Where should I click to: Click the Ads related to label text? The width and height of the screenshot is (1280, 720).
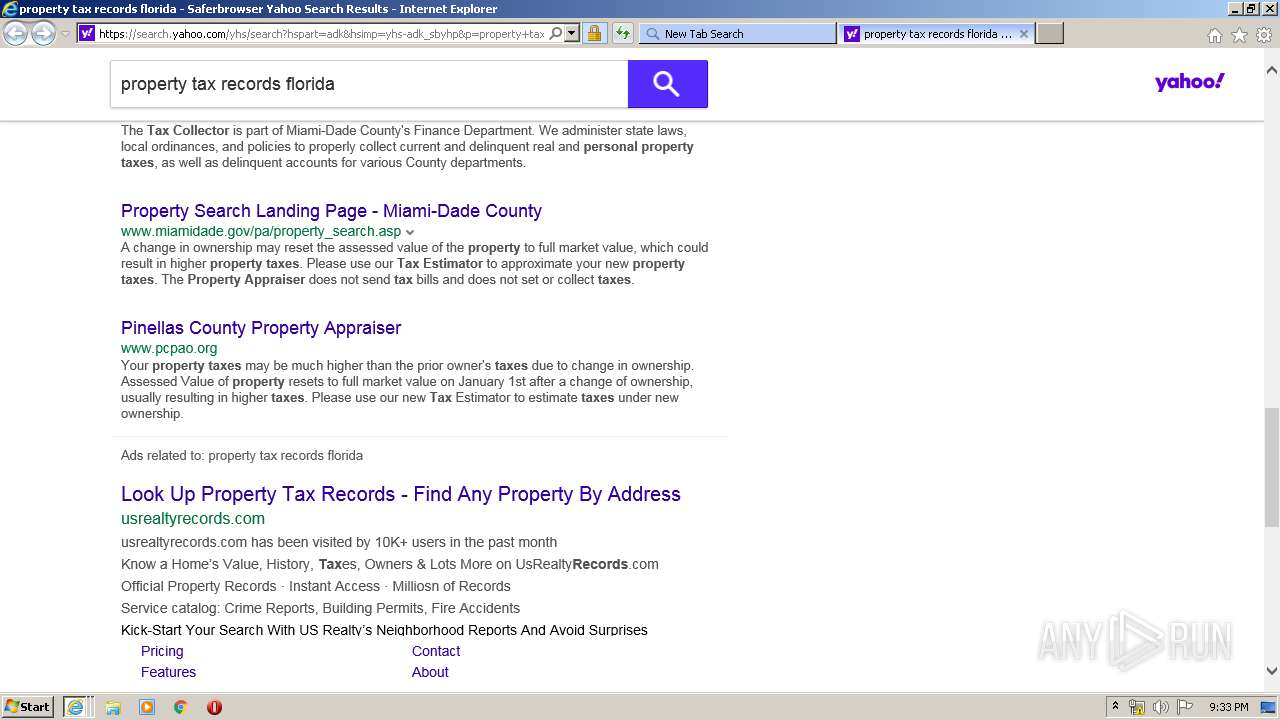coord(242,455)
